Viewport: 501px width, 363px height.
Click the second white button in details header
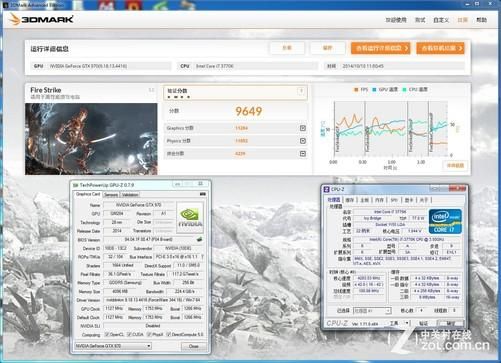[328, 48]
